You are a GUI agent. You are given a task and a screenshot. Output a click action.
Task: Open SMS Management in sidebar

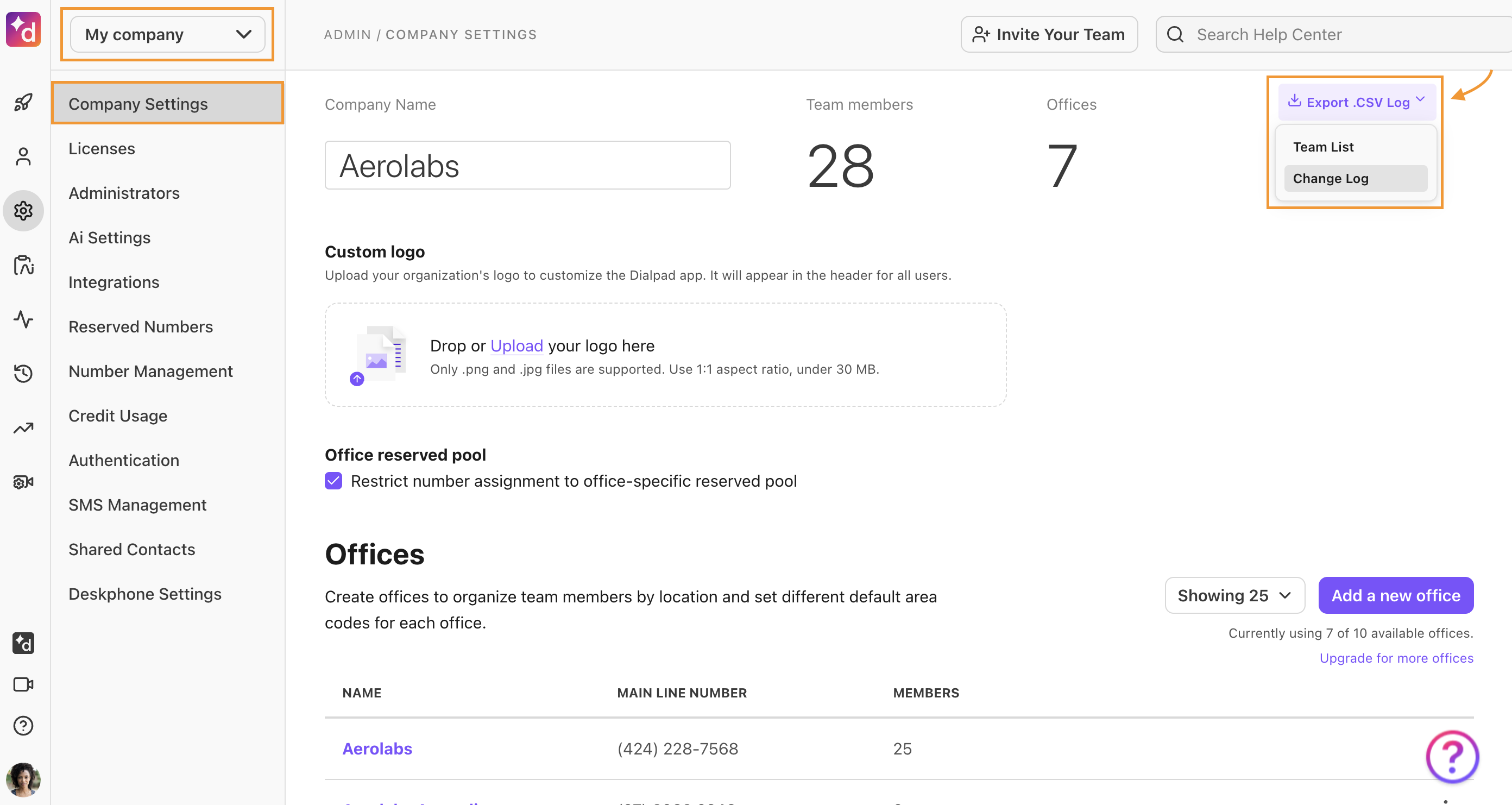137,505
